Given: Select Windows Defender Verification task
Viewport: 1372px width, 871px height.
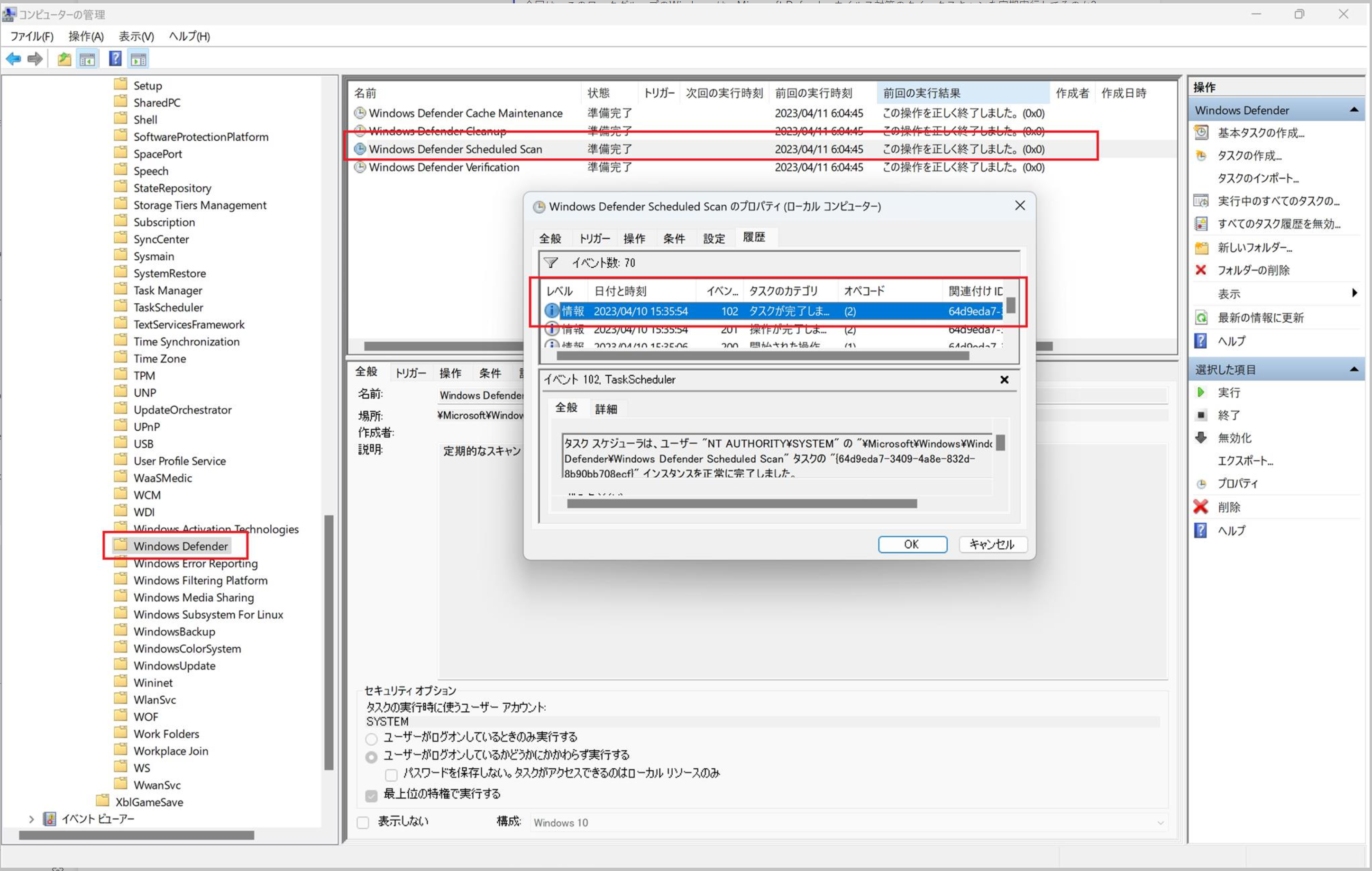Looking at the screenshot, I should pos(444,167).
